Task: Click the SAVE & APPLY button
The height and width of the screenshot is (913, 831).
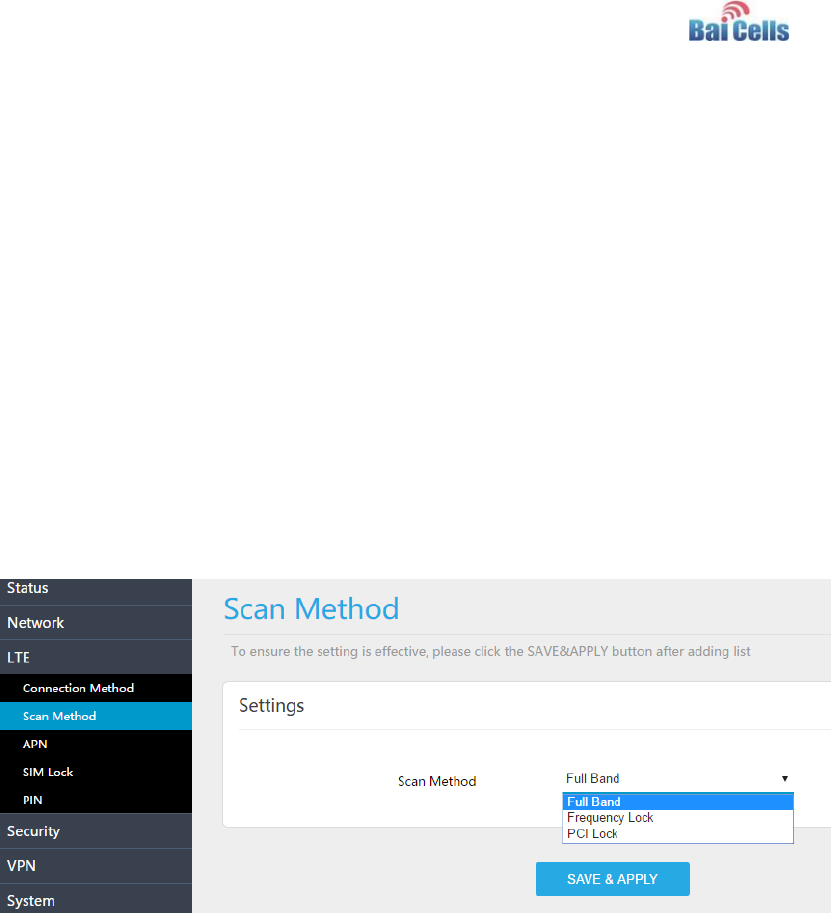Action: (613, 879)
